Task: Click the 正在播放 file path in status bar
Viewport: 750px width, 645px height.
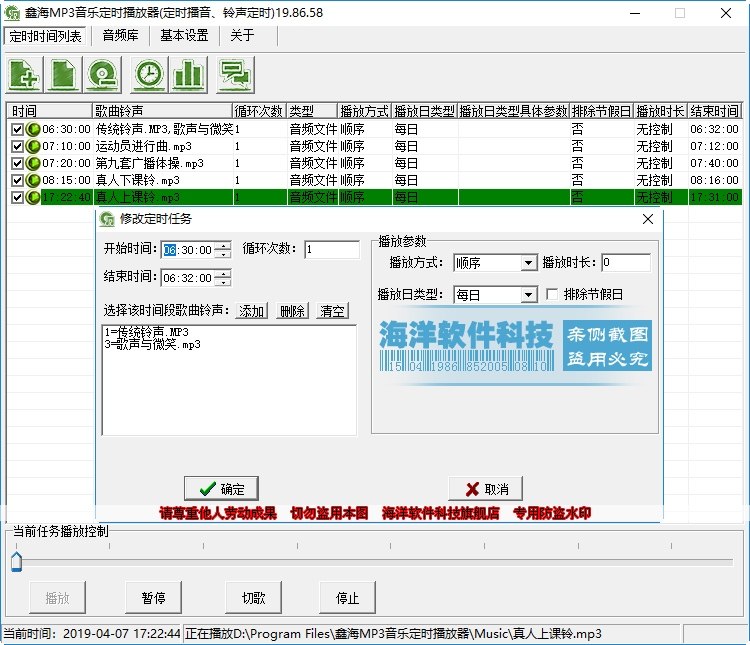Action: point(393,634)
